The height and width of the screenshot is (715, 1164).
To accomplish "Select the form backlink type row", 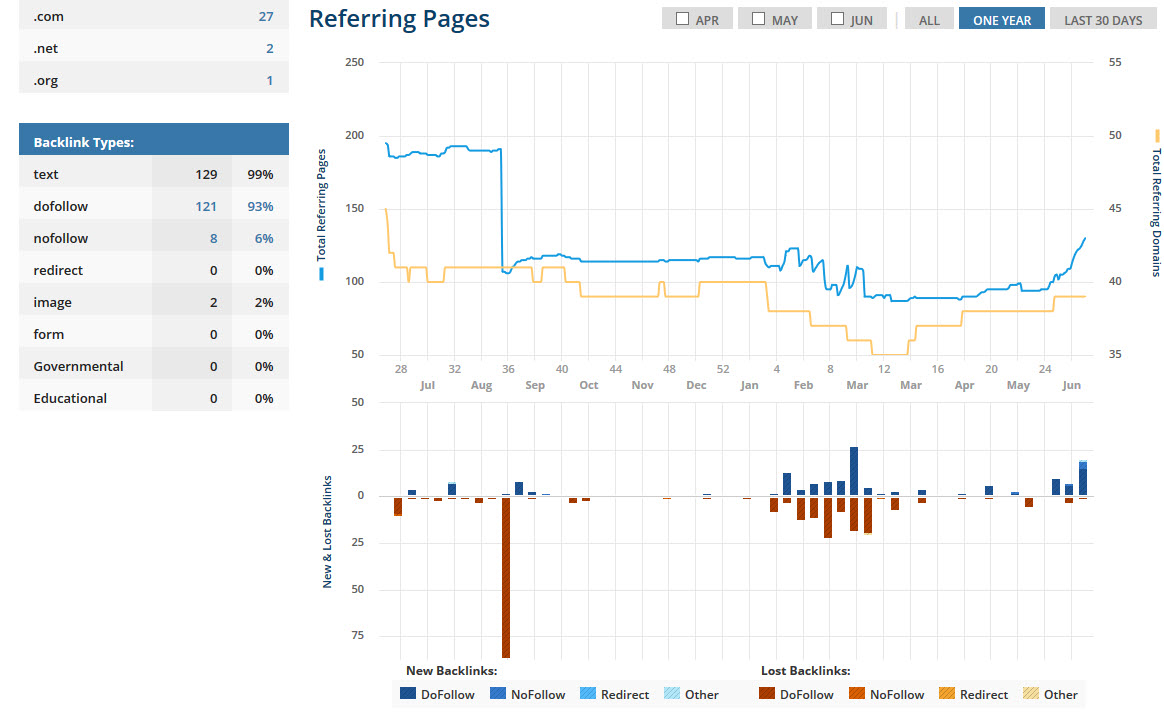I will (154, 334).
